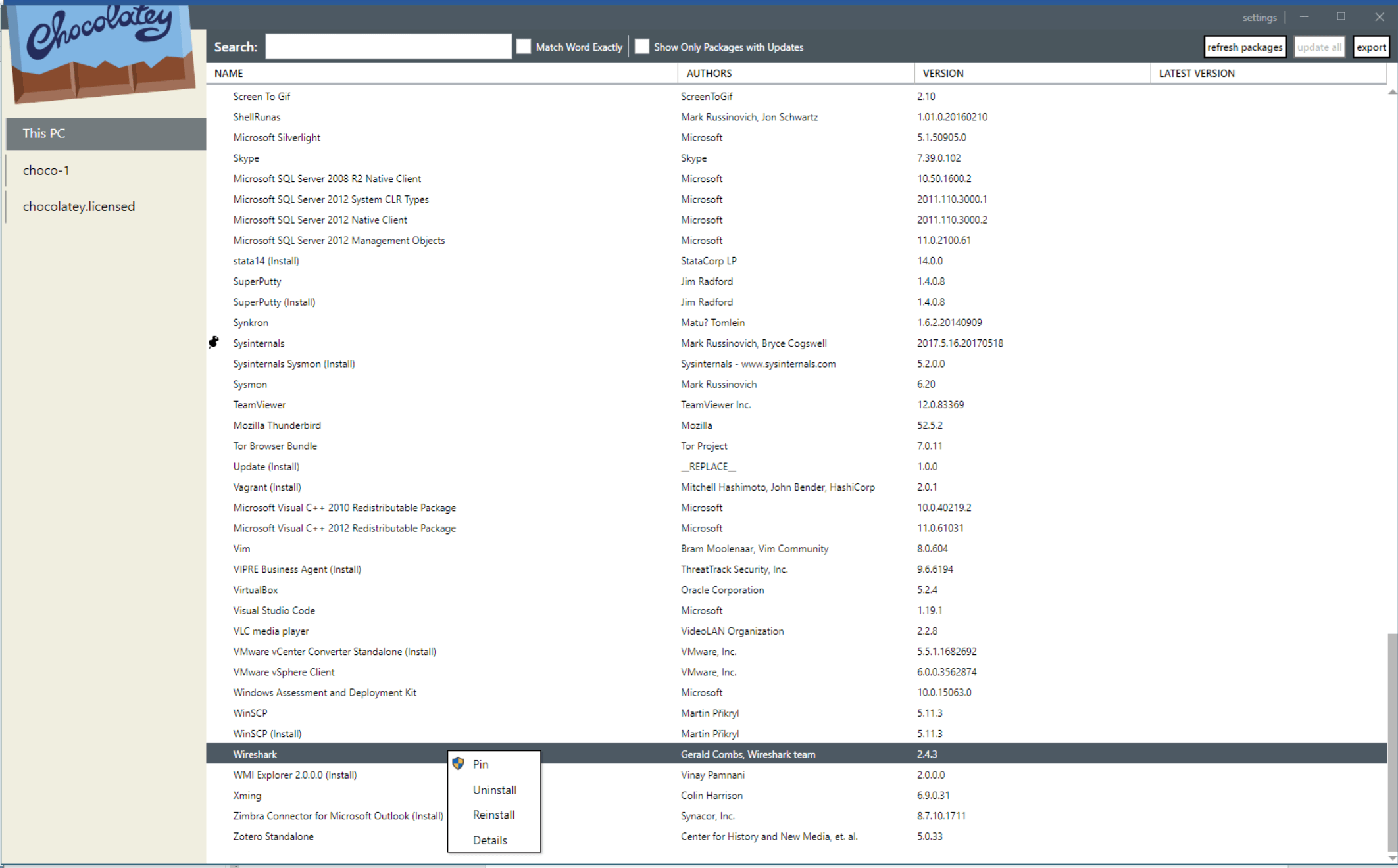Click the scrollbar up arrow
The width and height of the screenshot is (1398, 868).
click(x=1392, y=93)
